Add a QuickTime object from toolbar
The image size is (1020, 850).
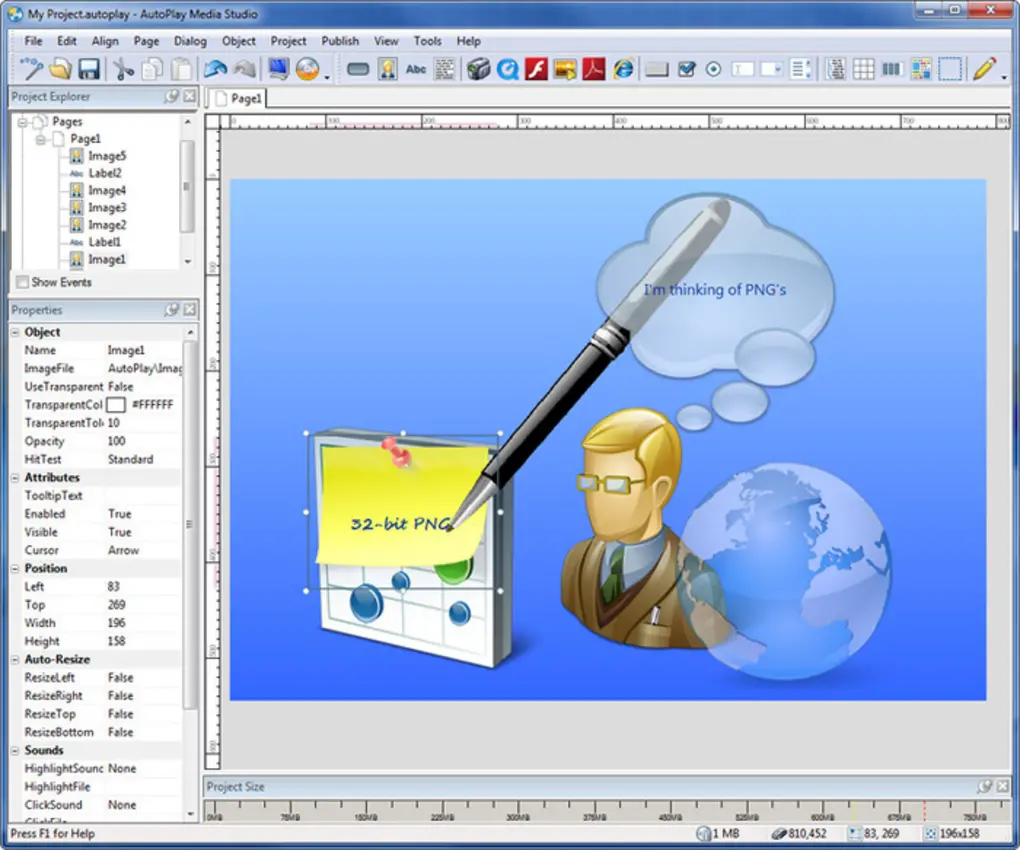507,69
